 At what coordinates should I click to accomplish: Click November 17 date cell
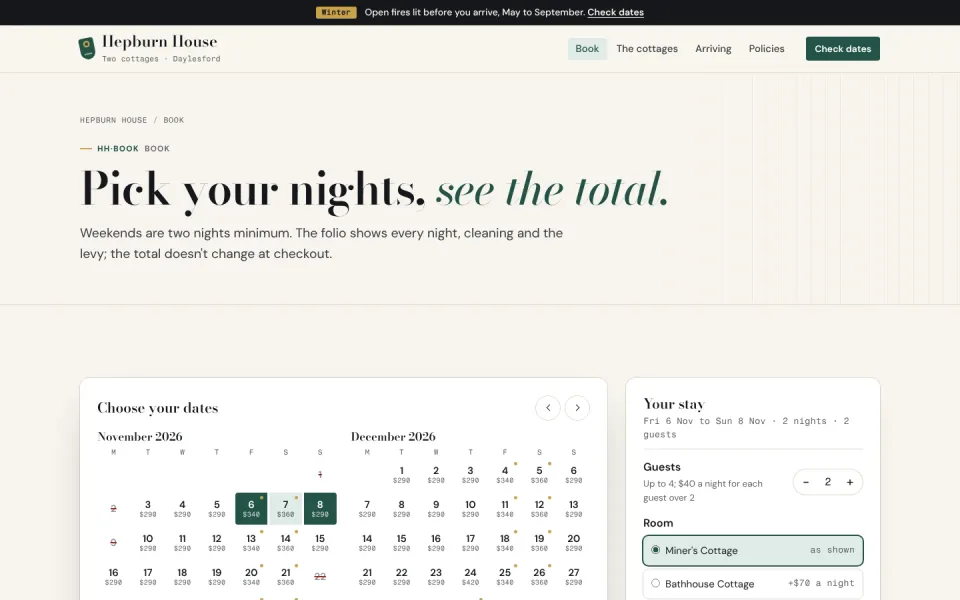pyautogui.click(x=148, y=577)
